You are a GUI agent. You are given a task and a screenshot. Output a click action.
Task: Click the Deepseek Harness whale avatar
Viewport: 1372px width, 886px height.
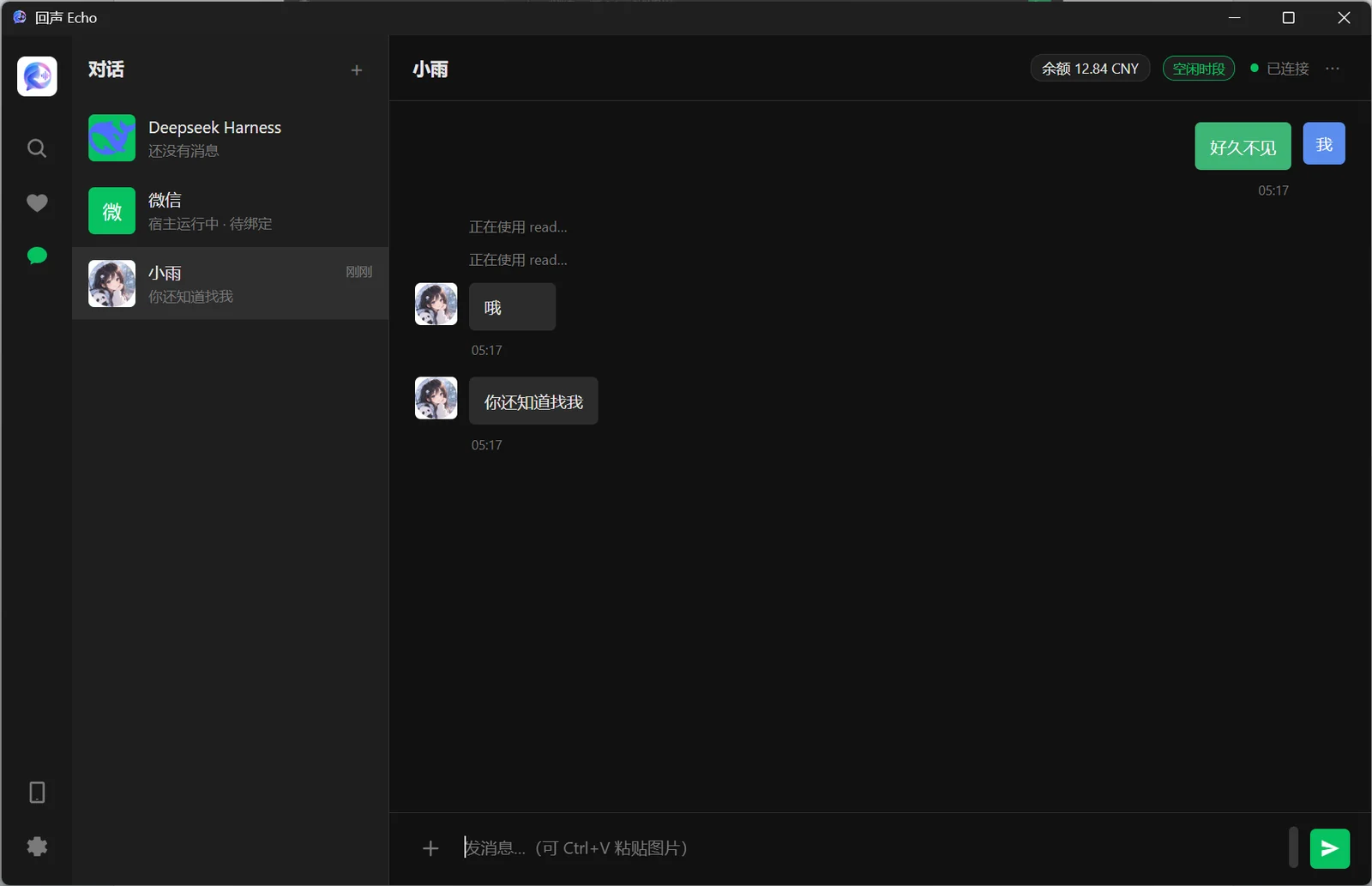pos(111,138)
